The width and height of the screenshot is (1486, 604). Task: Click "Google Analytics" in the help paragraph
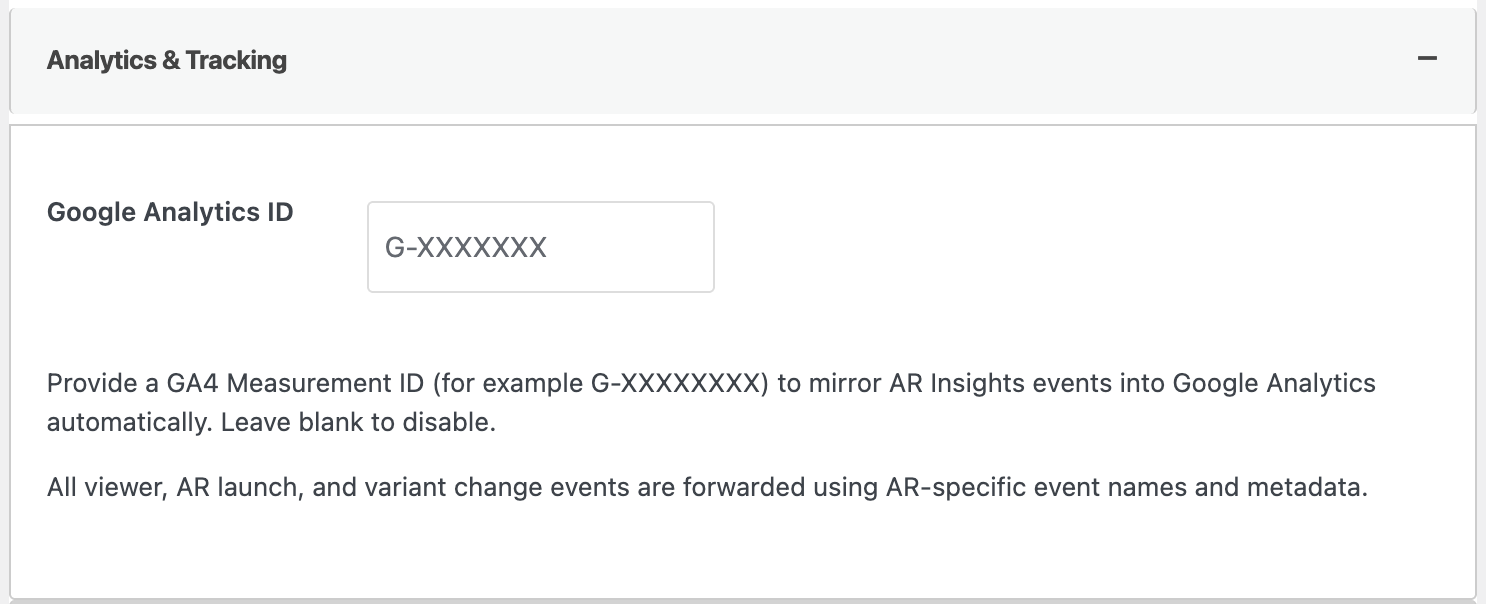pyautogui.click(x=1274, y=384)
